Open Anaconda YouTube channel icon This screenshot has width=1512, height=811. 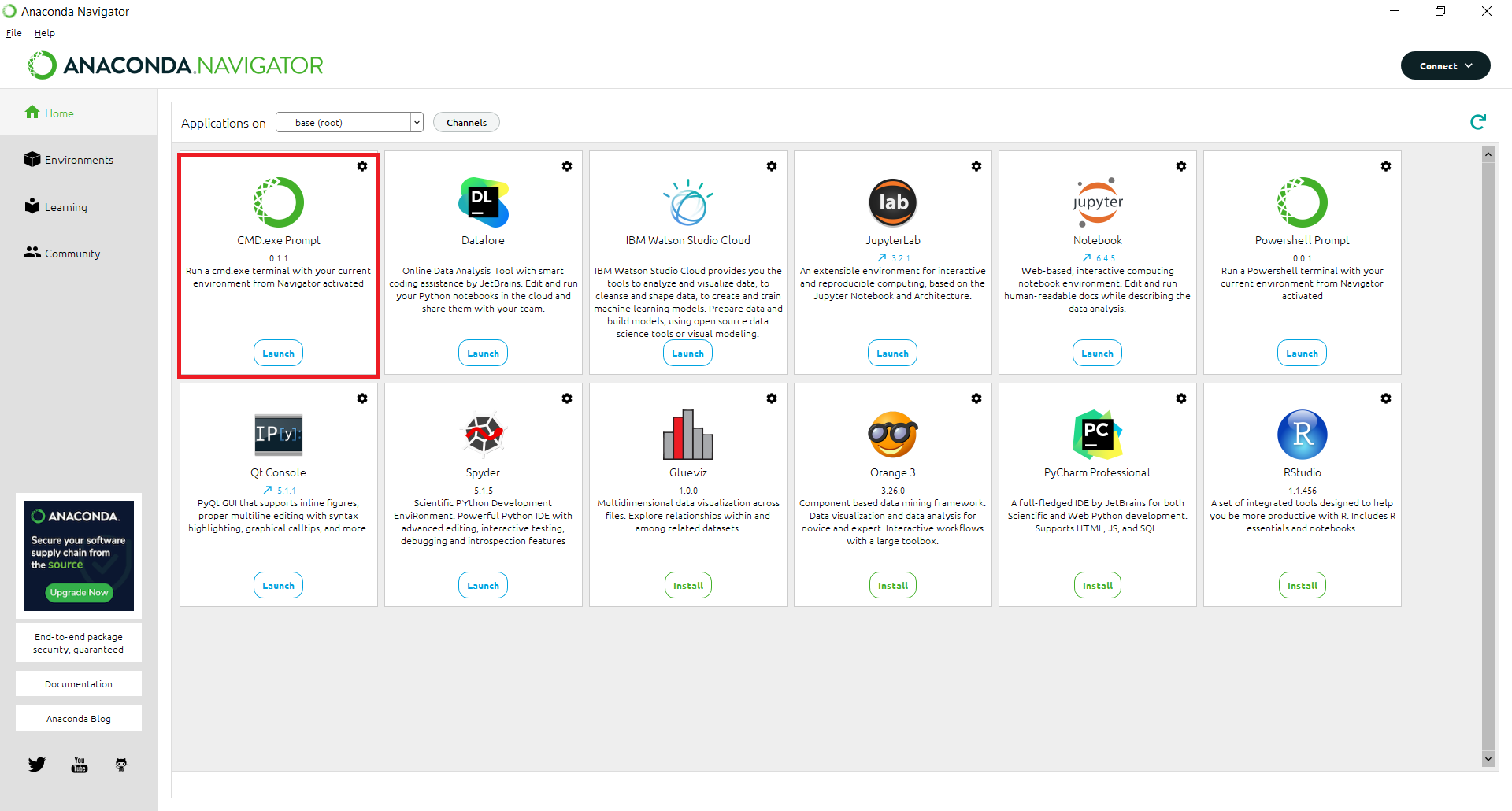point(80,765)
